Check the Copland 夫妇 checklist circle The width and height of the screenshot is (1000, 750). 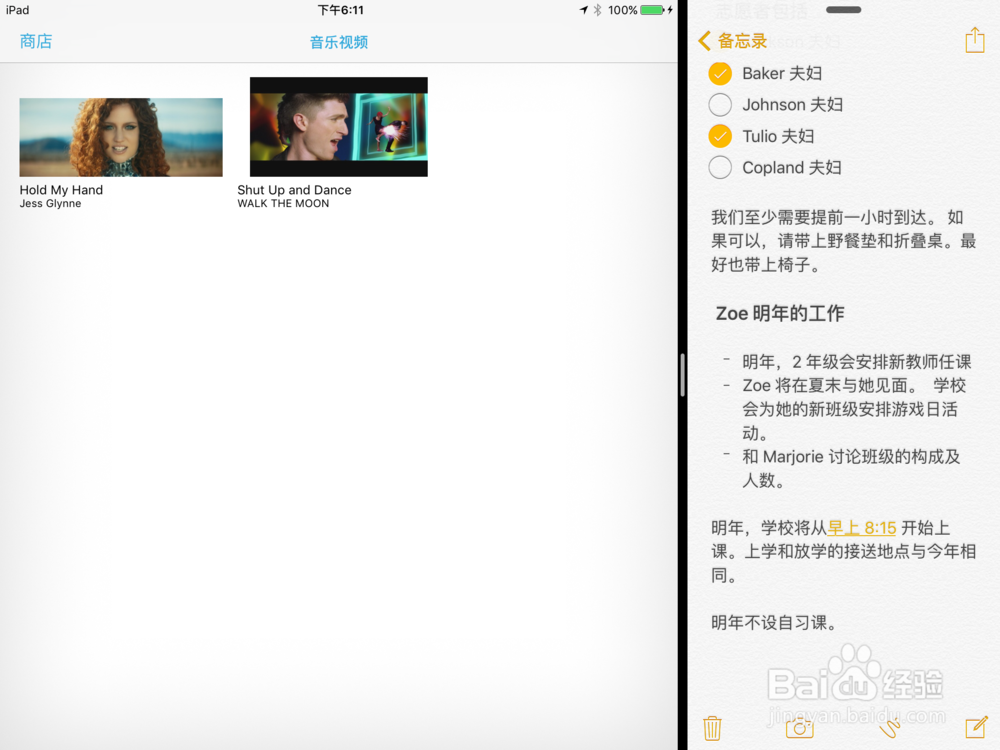click(x=720, y=167)
